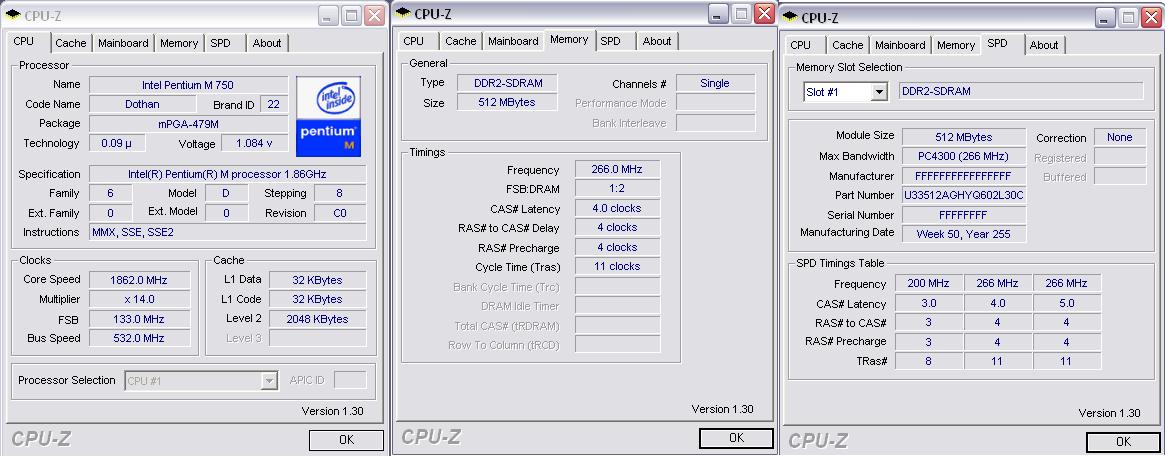Open About tab in right CPU-Z window
The width and height of the screenshot is (1165, 457).
(1044, 45)
